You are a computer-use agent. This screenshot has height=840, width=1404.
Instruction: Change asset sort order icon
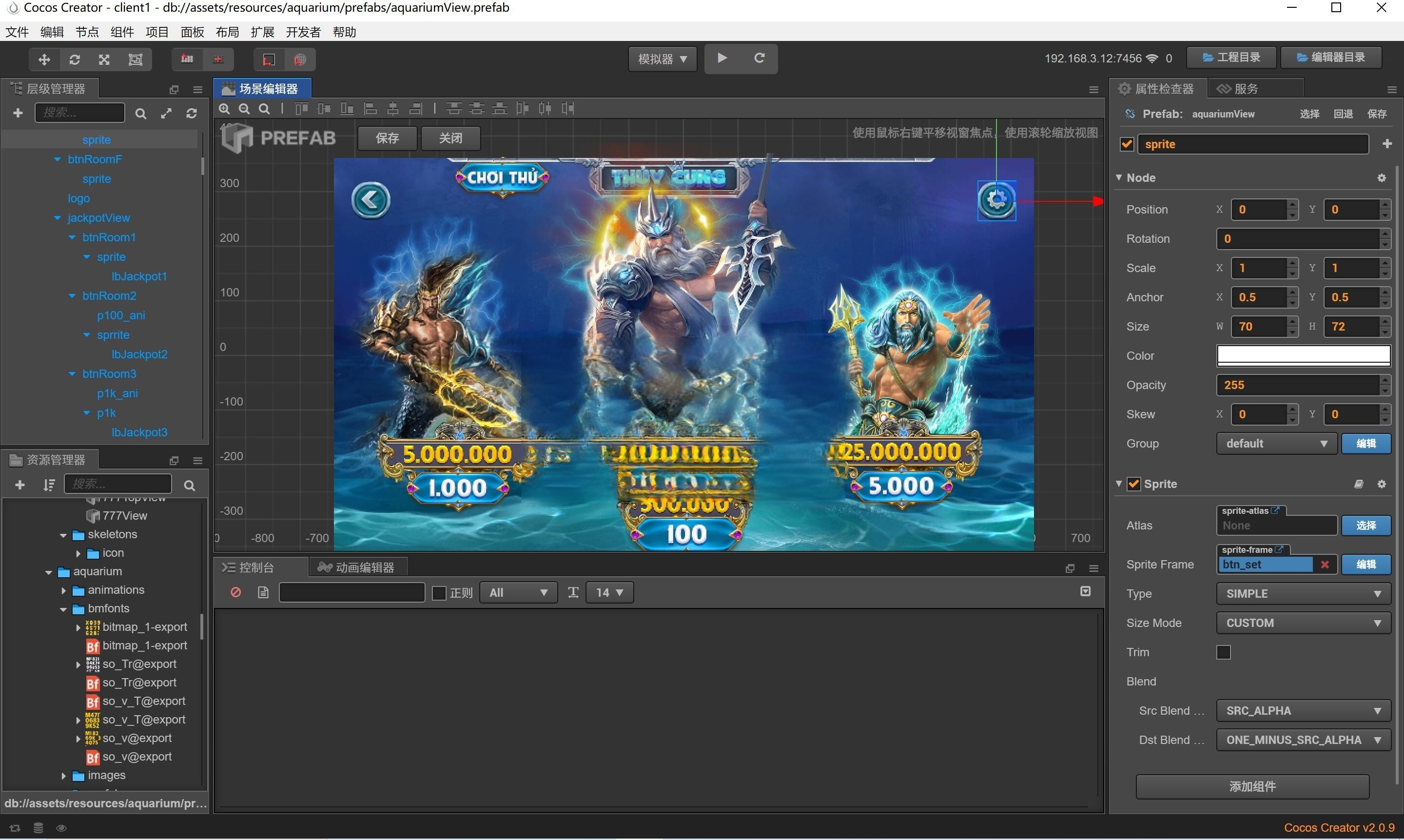pos(49,485)
